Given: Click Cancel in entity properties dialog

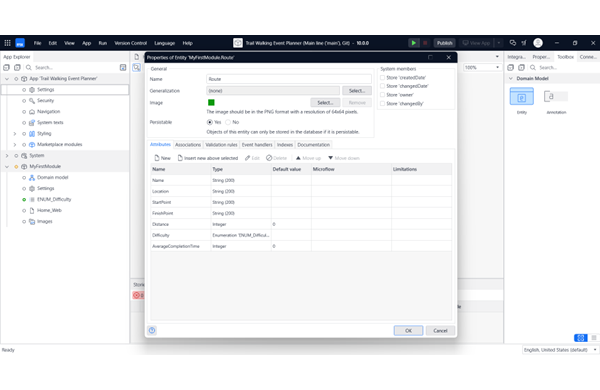Looking at the screenshot, I should point(440,331).
